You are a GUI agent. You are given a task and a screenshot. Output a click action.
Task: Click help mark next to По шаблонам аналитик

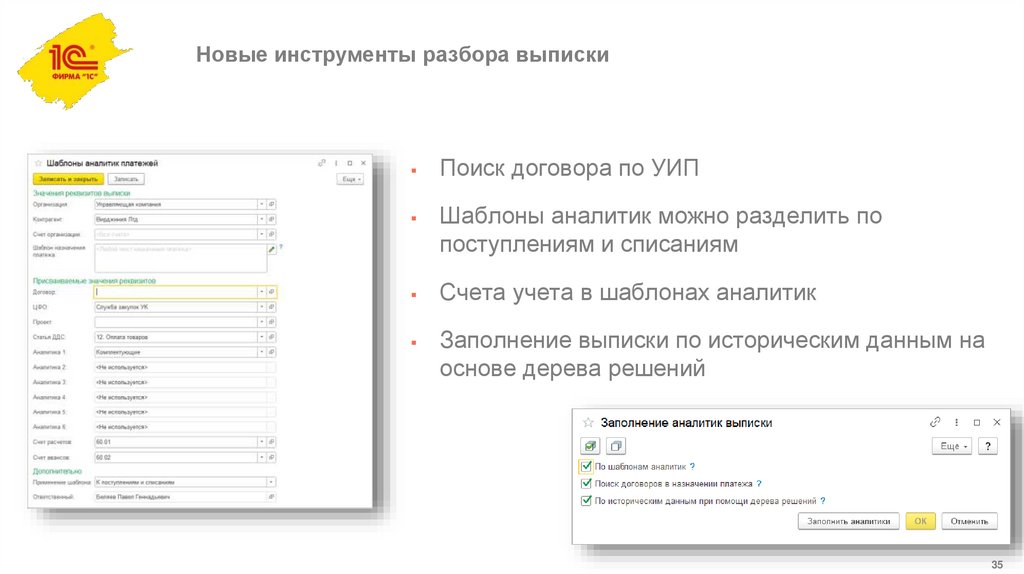click(692, 466)
